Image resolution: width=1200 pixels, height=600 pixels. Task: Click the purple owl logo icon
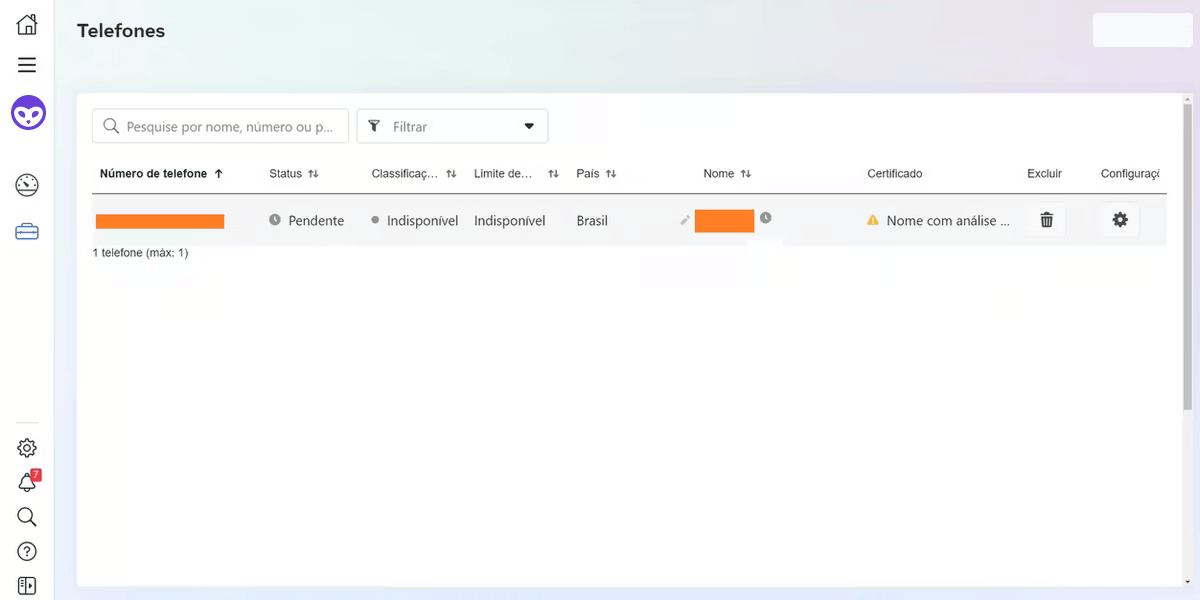(28, 113)
